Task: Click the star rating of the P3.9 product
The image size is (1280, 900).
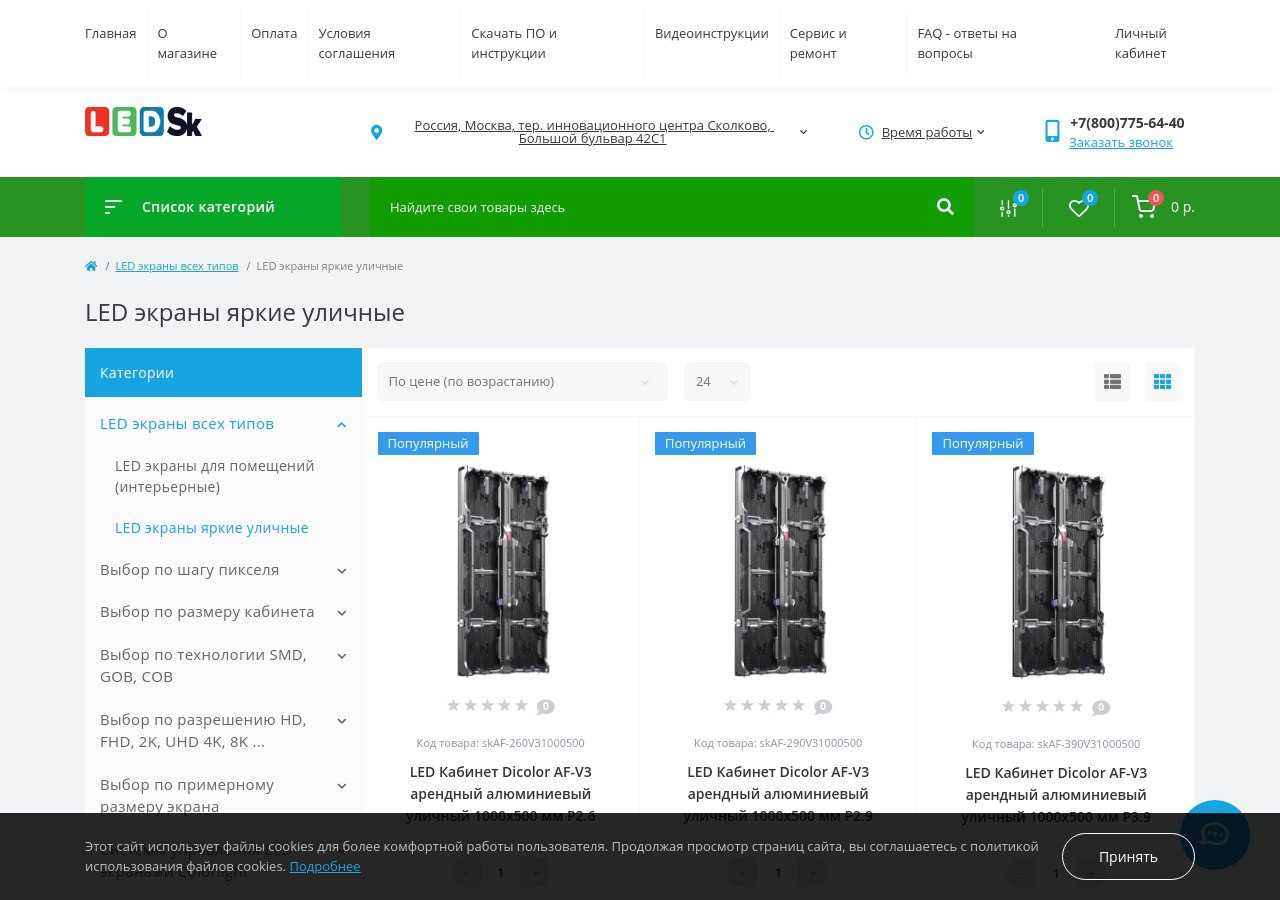Action: tap(1043, 706)
